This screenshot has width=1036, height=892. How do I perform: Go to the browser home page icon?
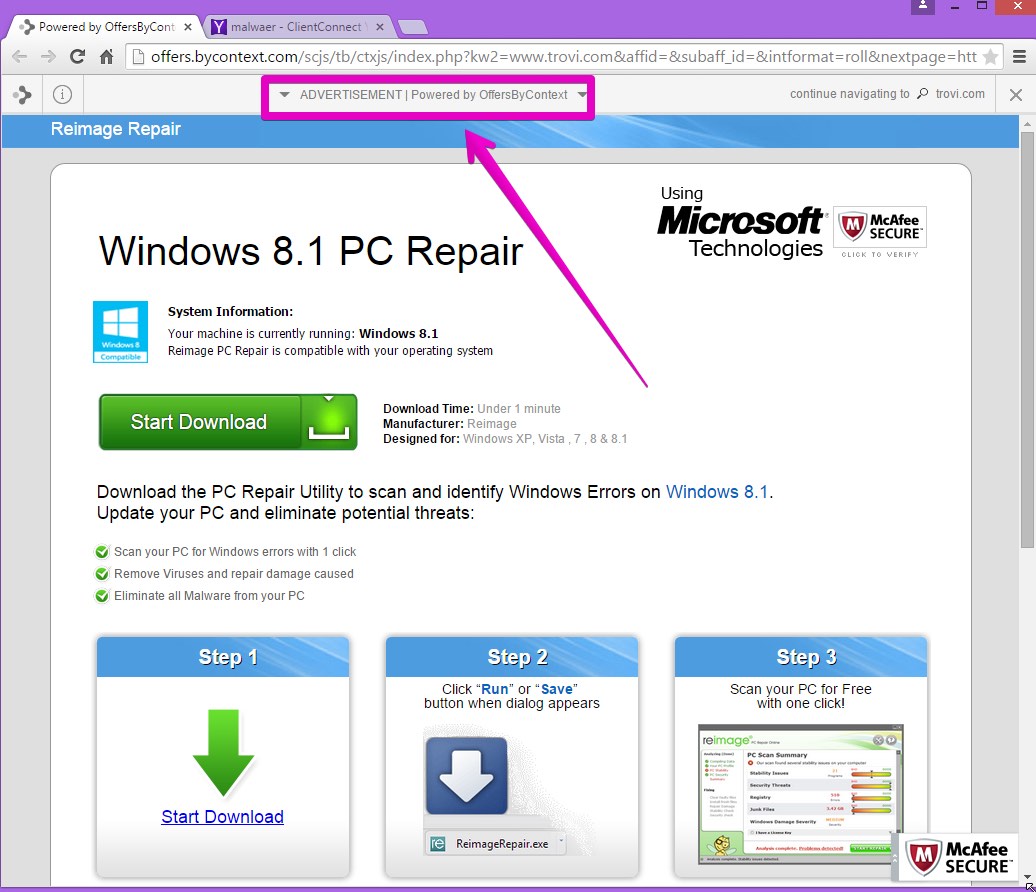[106, 57]
